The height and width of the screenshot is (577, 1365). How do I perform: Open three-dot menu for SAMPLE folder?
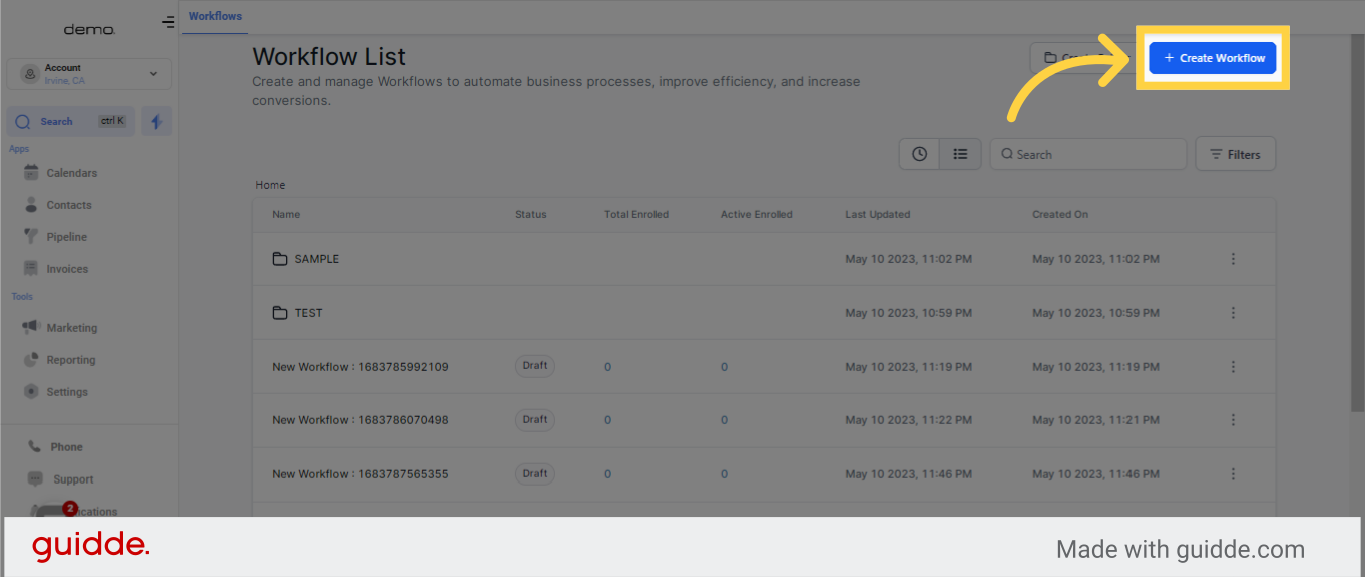point(1233,259)
